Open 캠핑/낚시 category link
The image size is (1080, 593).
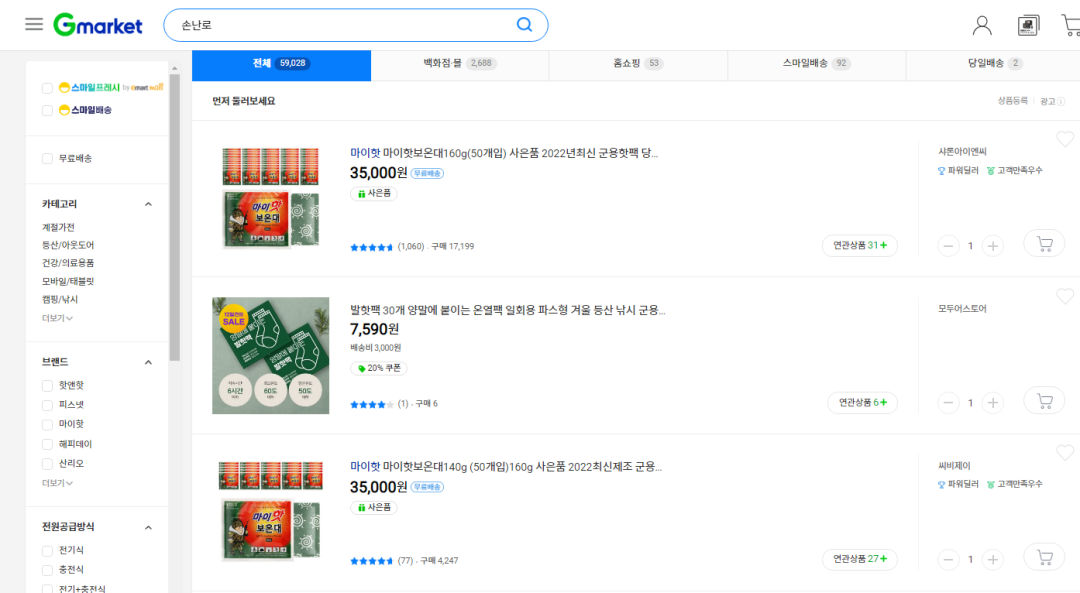coord(60,300)
